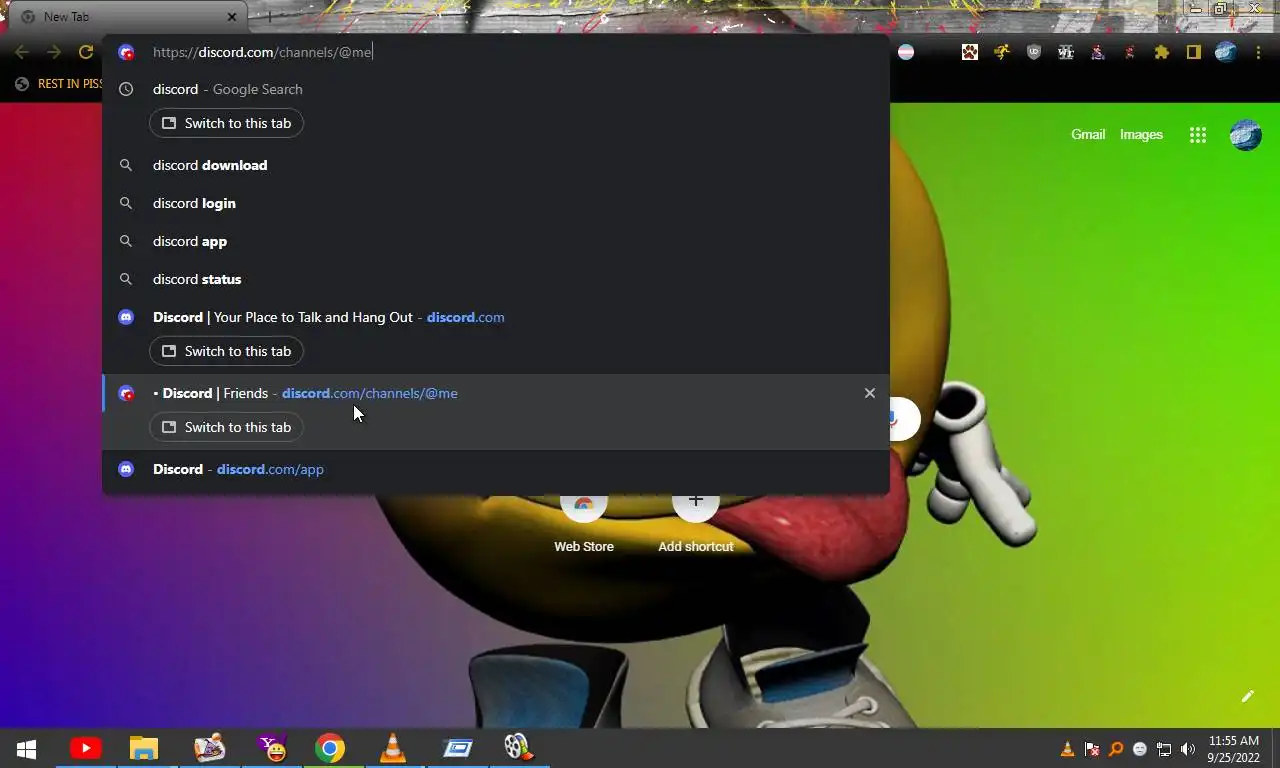Click in the address bar URL text
This screenshot has height=768, width=1280.
point(263,52)
